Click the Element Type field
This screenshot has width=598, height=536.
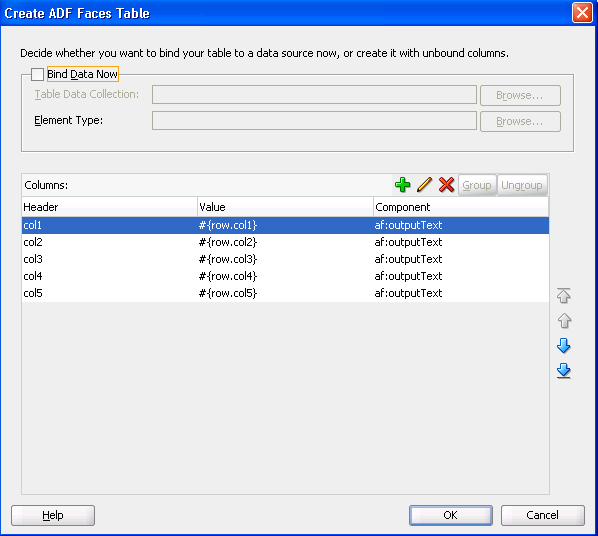[314, 121]
